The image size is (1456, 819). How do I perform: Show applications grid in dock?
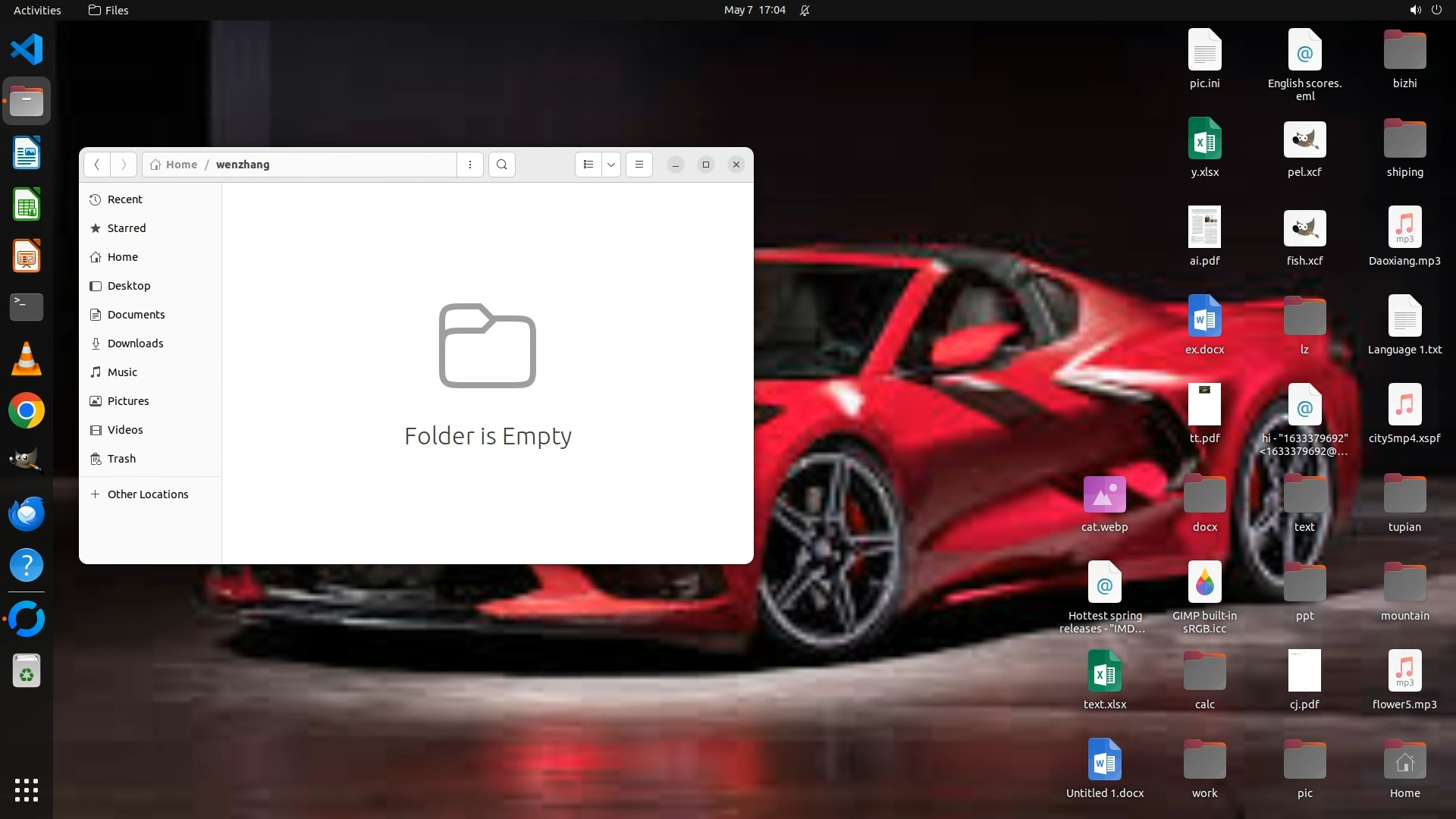click(27, 789)
